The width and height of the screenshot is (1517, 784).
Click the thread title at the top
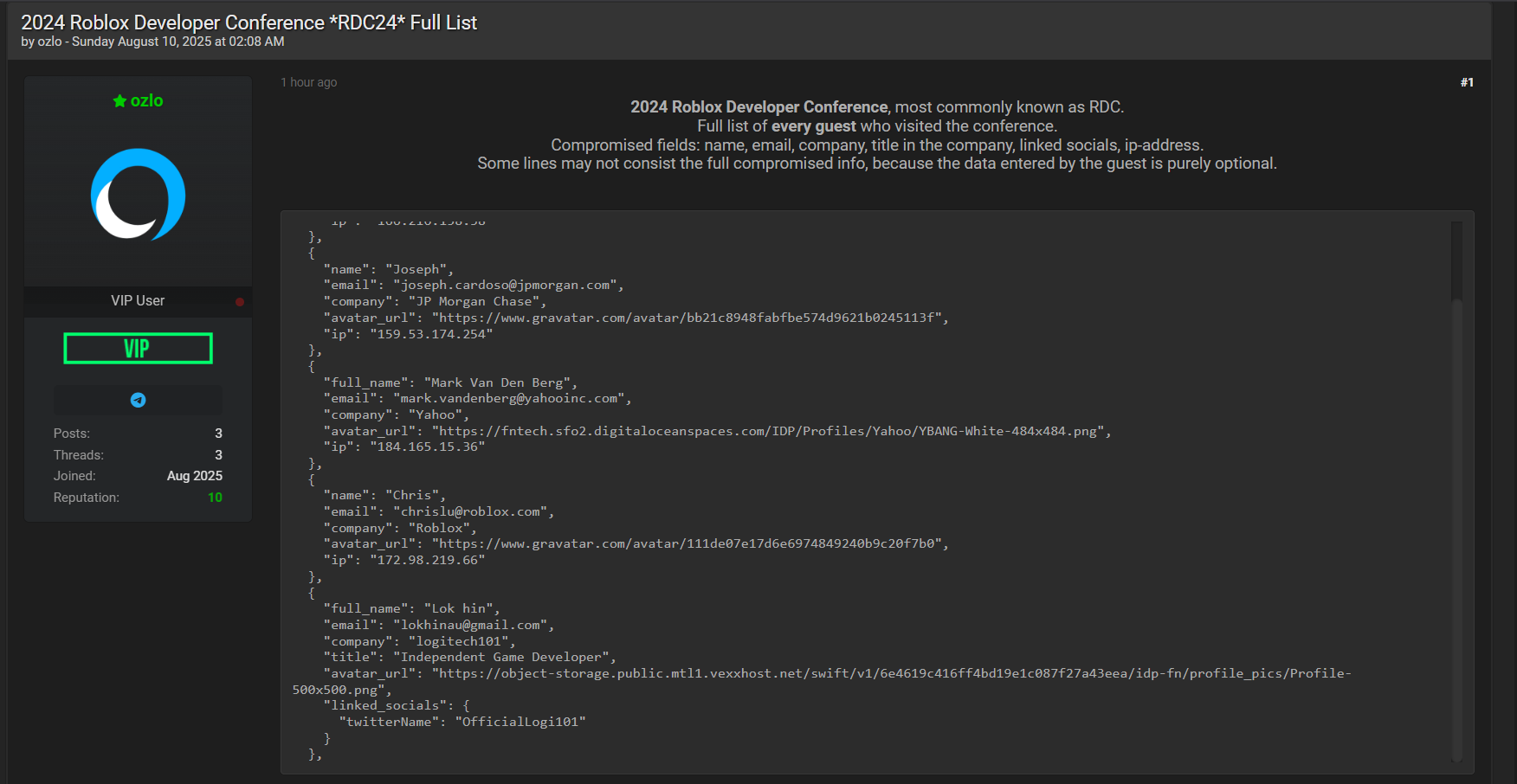tap(249, 22)
